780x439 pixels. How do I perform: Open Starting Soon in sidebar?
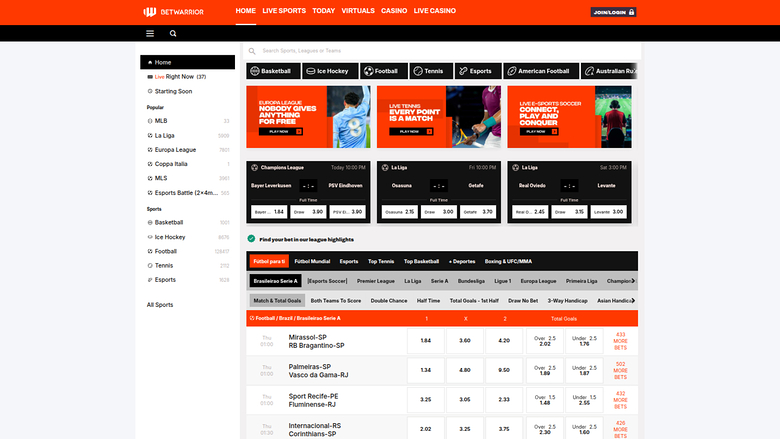tap(188, 91)
